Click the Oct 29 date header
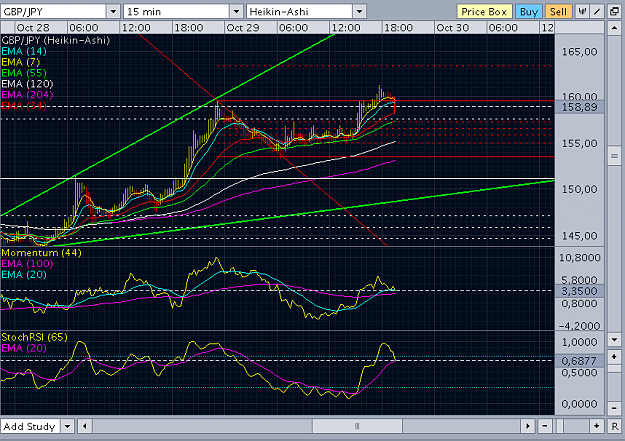This screenshot has height=441, width=625. click(x=243, y=28)
